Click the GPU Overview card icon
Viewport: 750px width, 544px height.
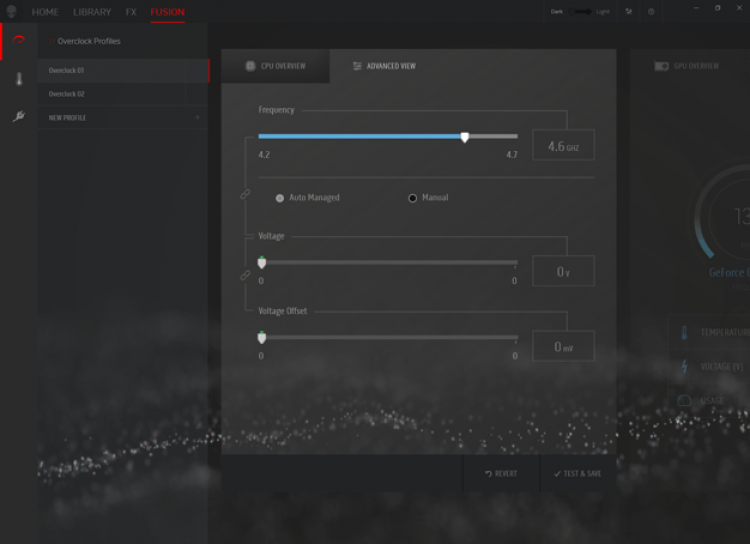pyautogui.click(x=661, y=66)
